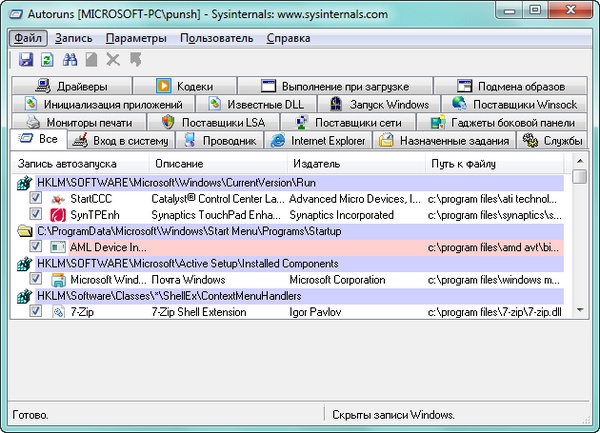Click the Delete (X) toolbar icon
The height and width of the screenshot is (433, 600).
pyautogui.click(x=113, y=60)
